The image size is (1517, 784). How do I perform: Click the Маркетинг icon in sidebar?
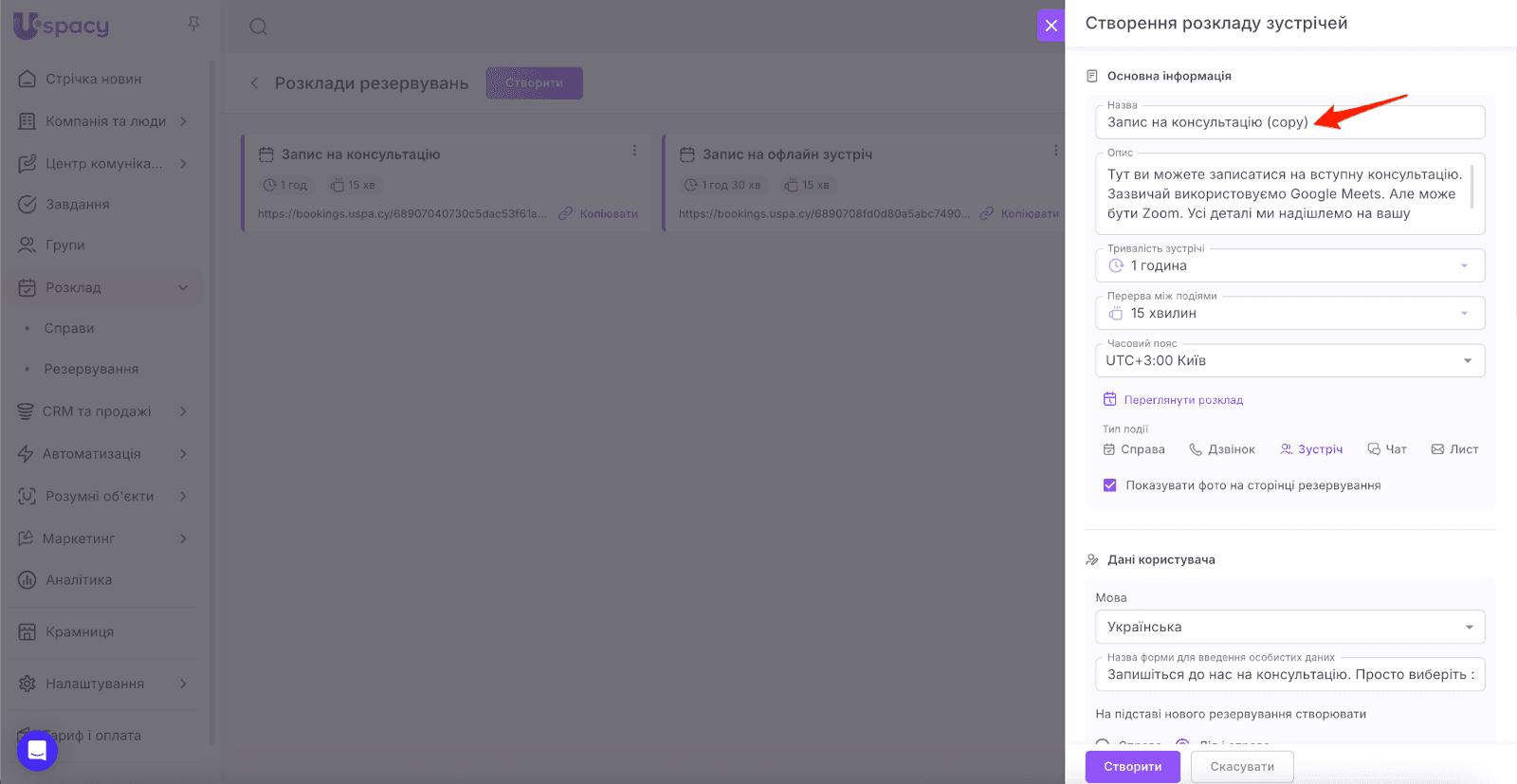[x=26, y=538]
